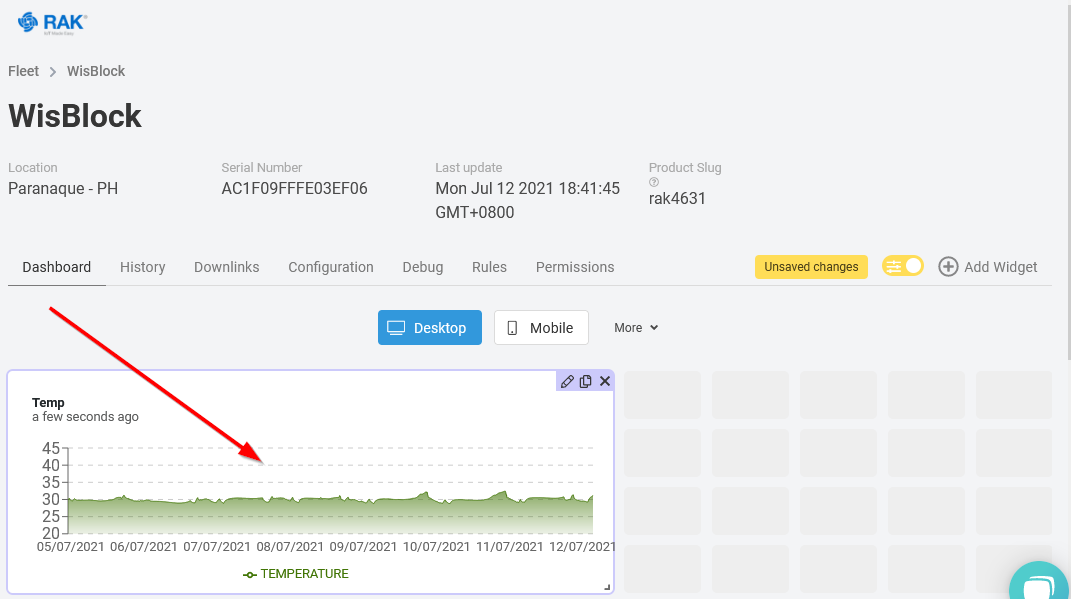Click the Unsaved changes badge

(x=811, y=266)
